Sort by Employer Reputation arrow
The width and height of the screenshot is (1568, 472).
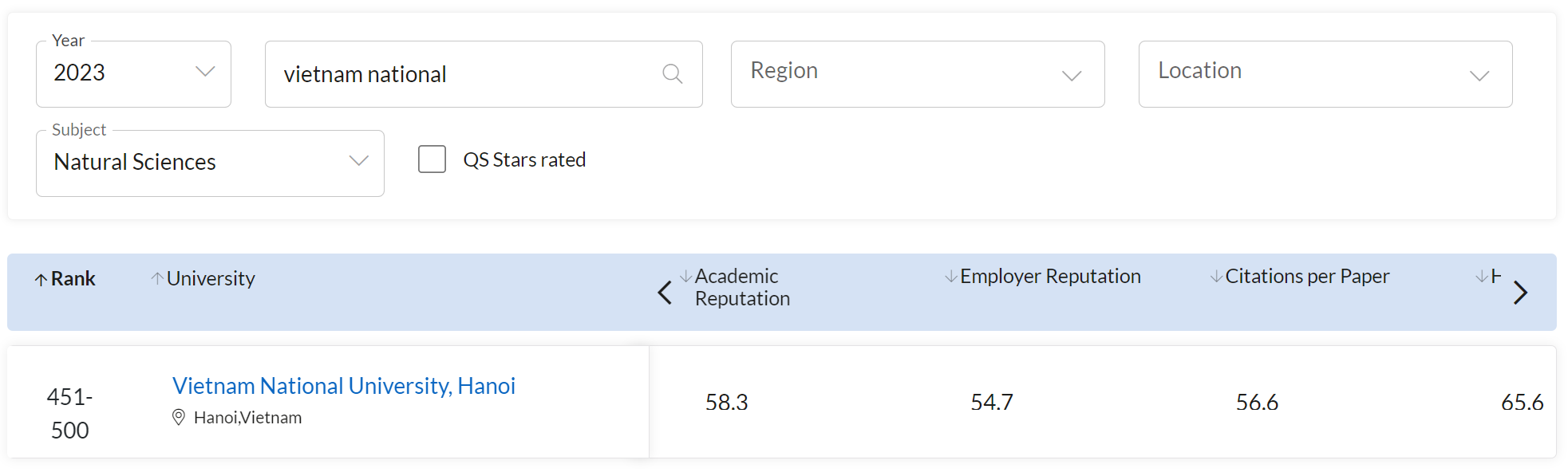click(950, 277)
